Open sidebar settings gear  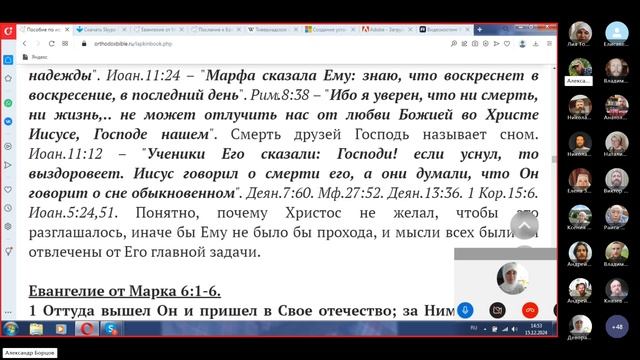tap(8, 227)
